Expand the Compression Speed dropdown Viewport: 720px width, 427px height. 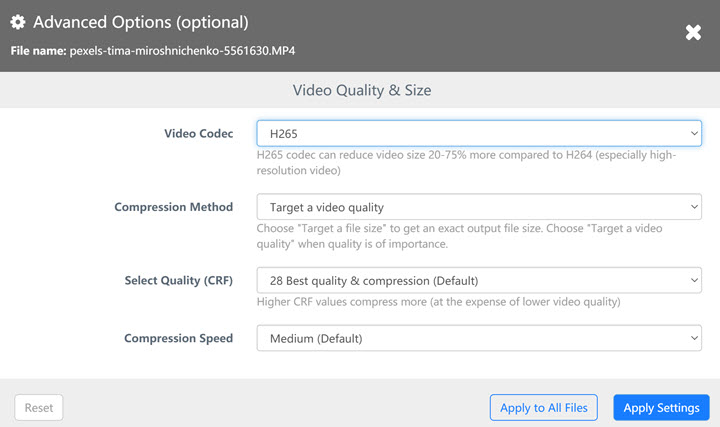coord(479,339)
